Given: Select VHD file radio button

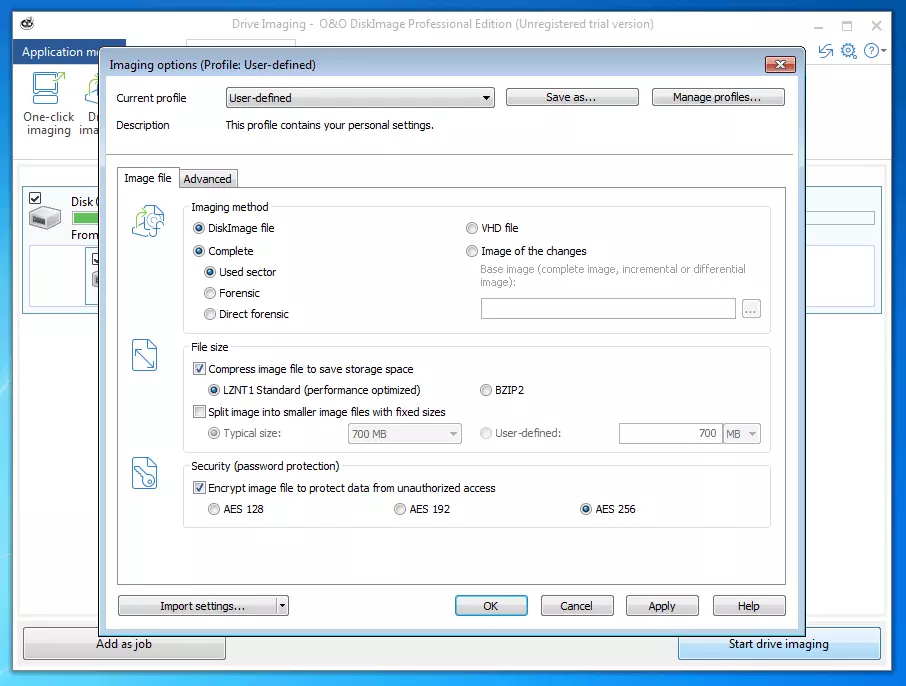Looking at the screenshot, I should [x=472, y=228].
